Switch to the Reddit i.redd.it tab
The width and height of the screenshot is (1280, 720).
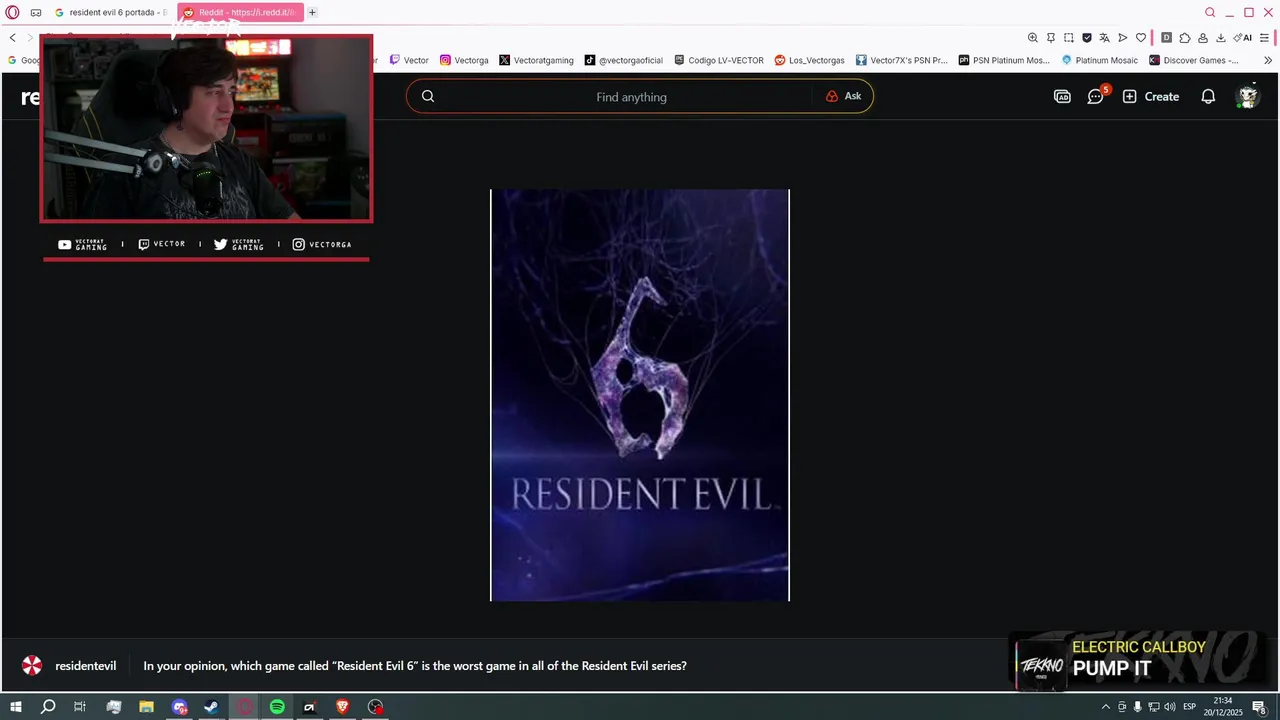[x=240, y=13]
